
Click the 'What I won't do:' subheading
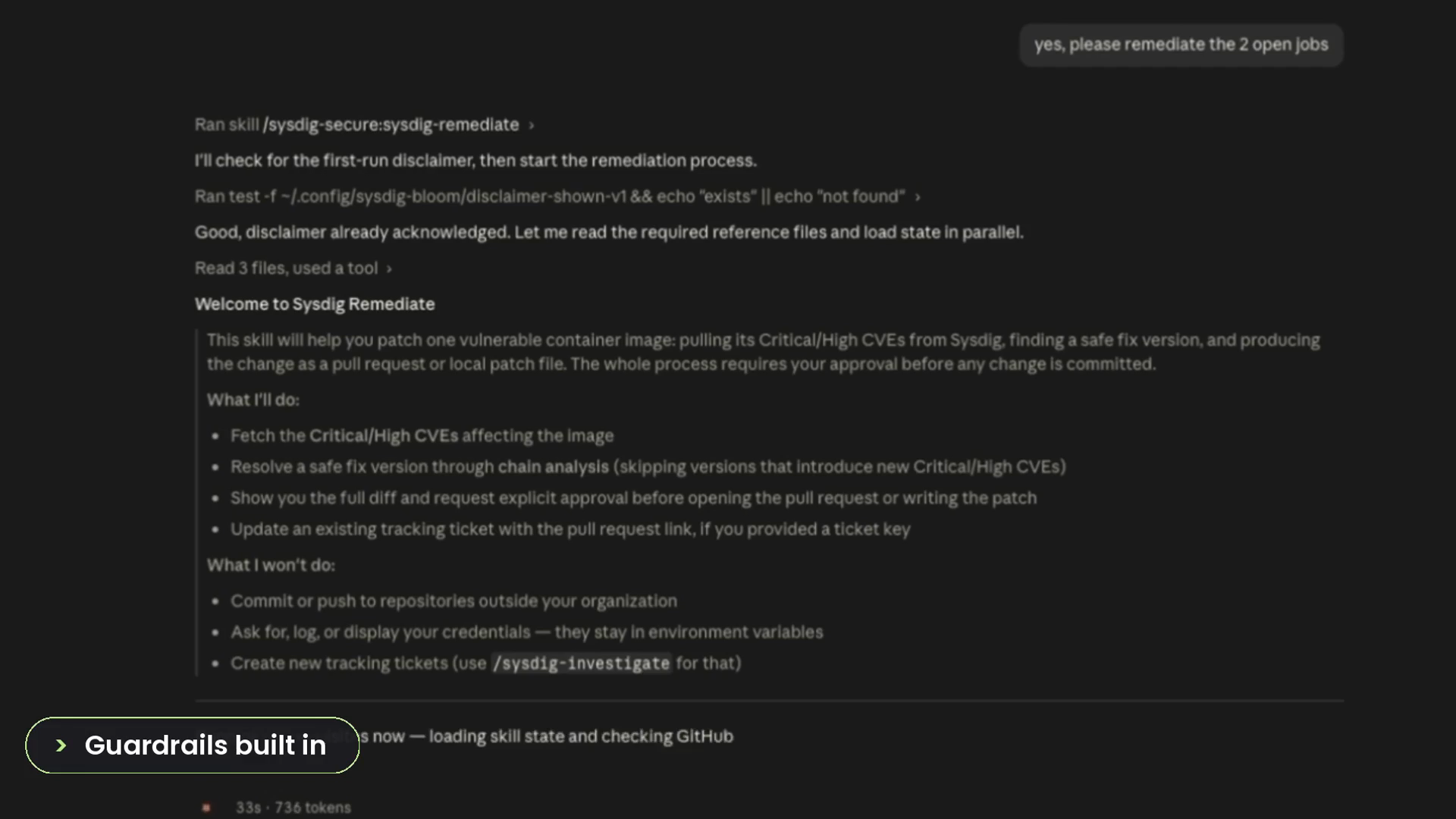click(271, 566)
